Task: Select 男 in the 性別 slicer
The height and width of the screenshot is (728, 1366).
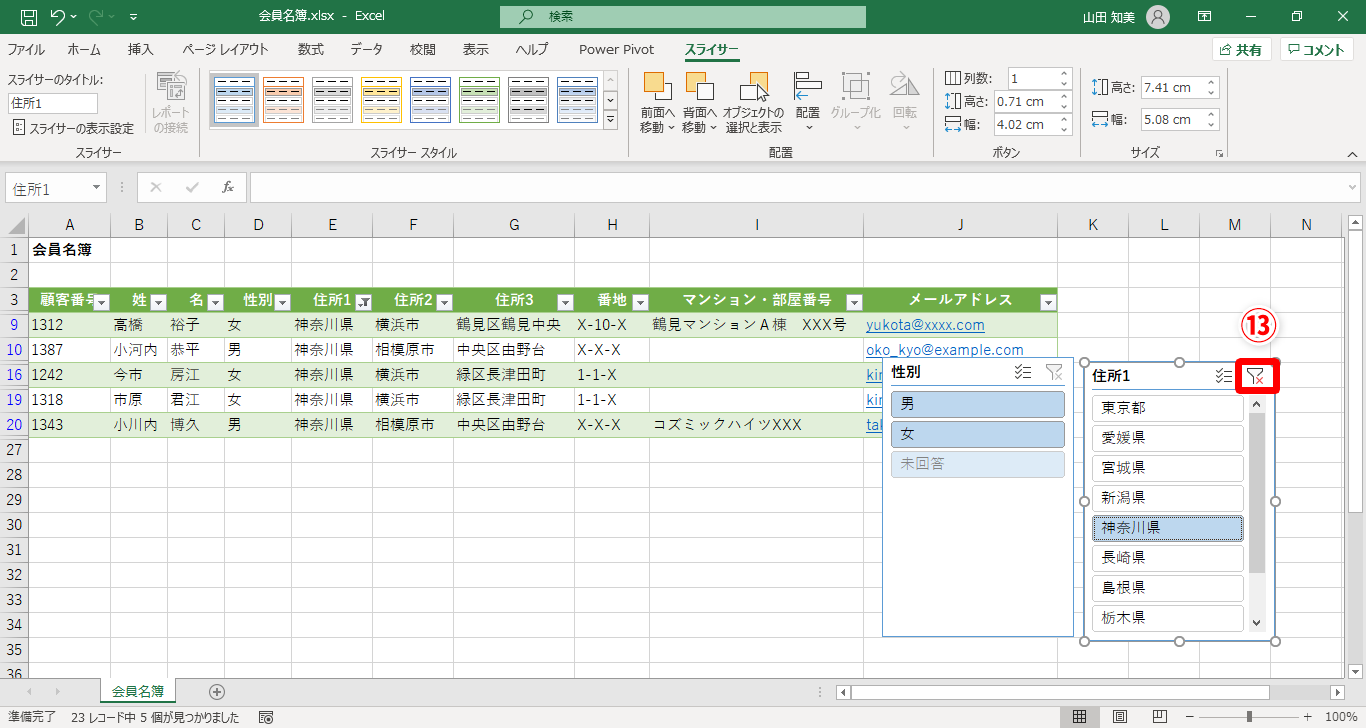Action: click(x=978, y=404)
